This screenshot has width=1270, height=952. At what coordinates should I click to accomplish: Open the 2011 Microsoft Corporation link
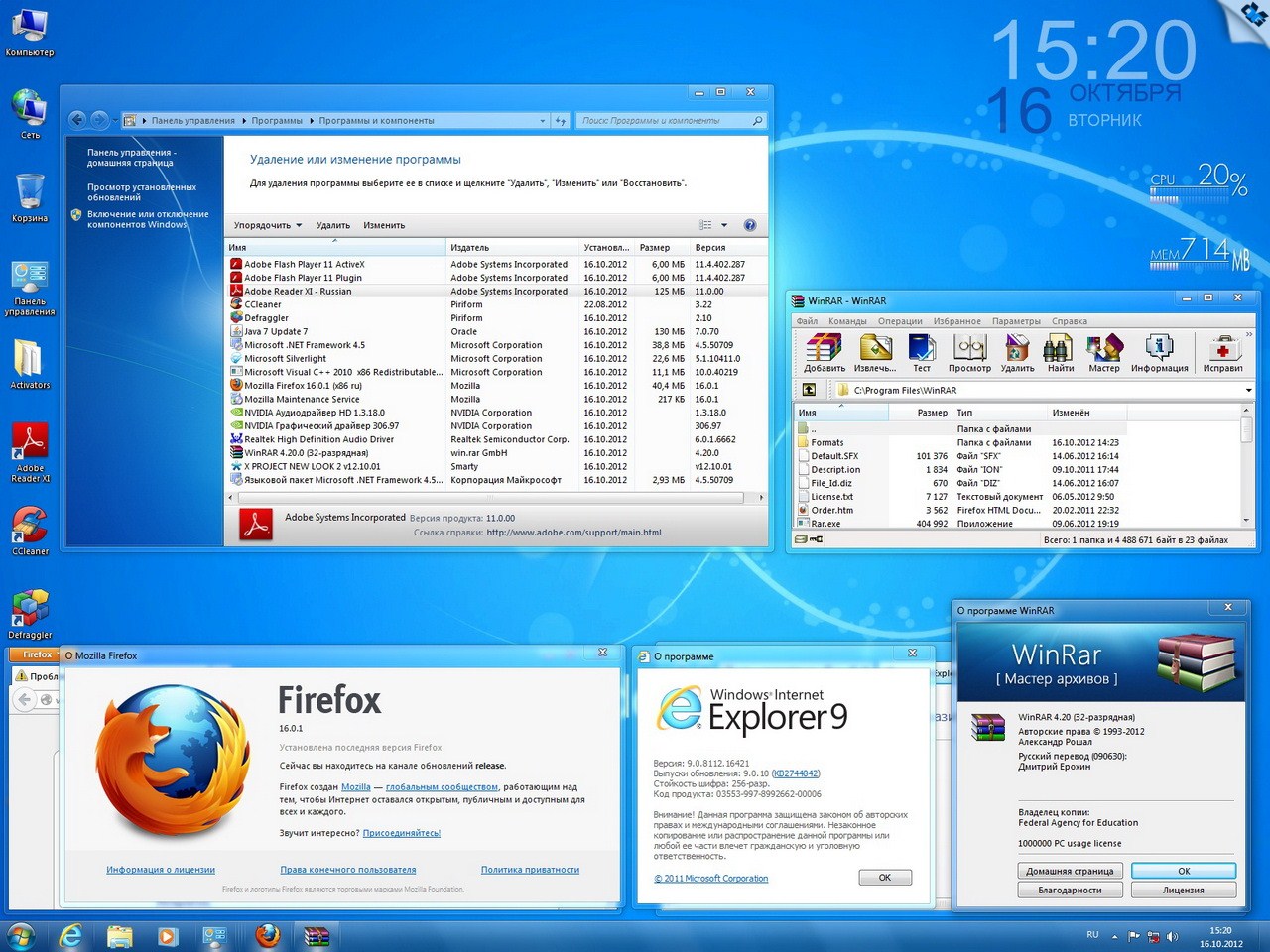[x=710, y=878]
